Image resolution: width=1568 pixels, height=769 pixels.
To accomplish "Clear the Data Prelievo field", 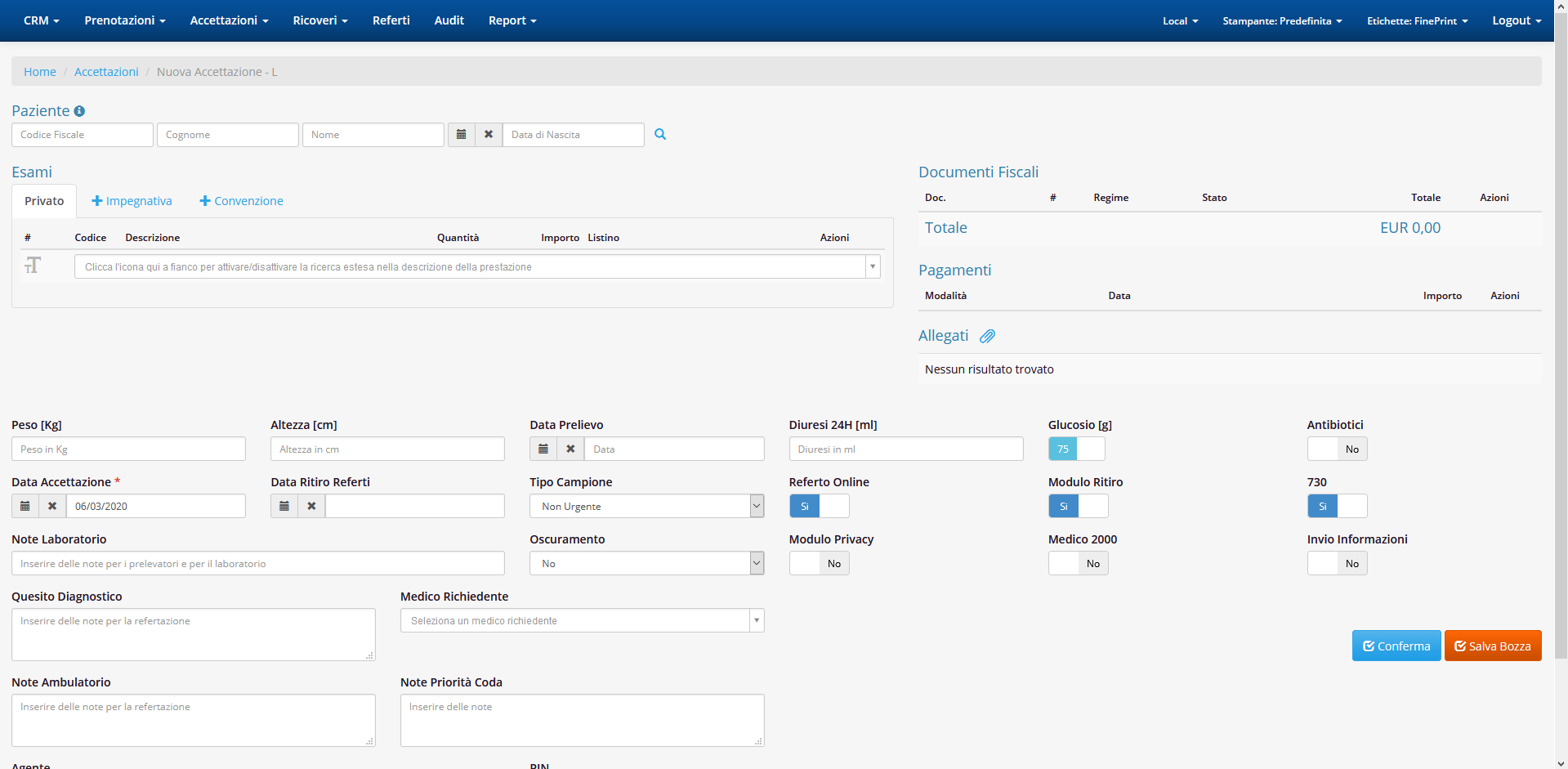I will [x=570, y=449].
